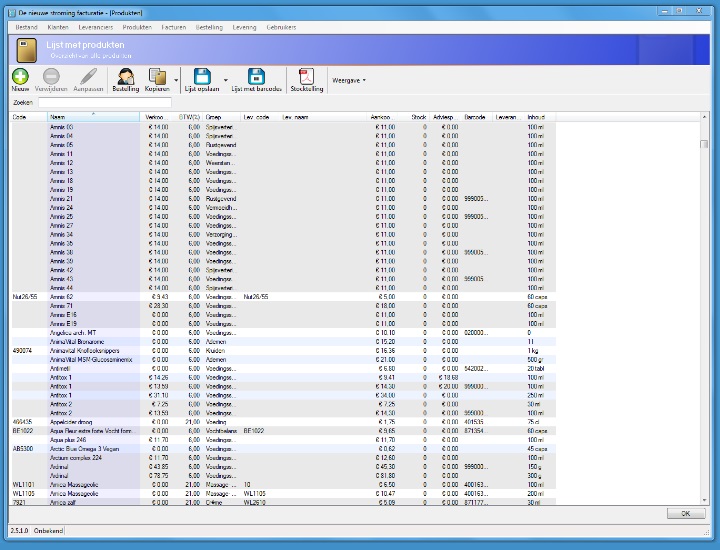Open the Facturen menu
This screenshot has width=720, height=550.
174,28
